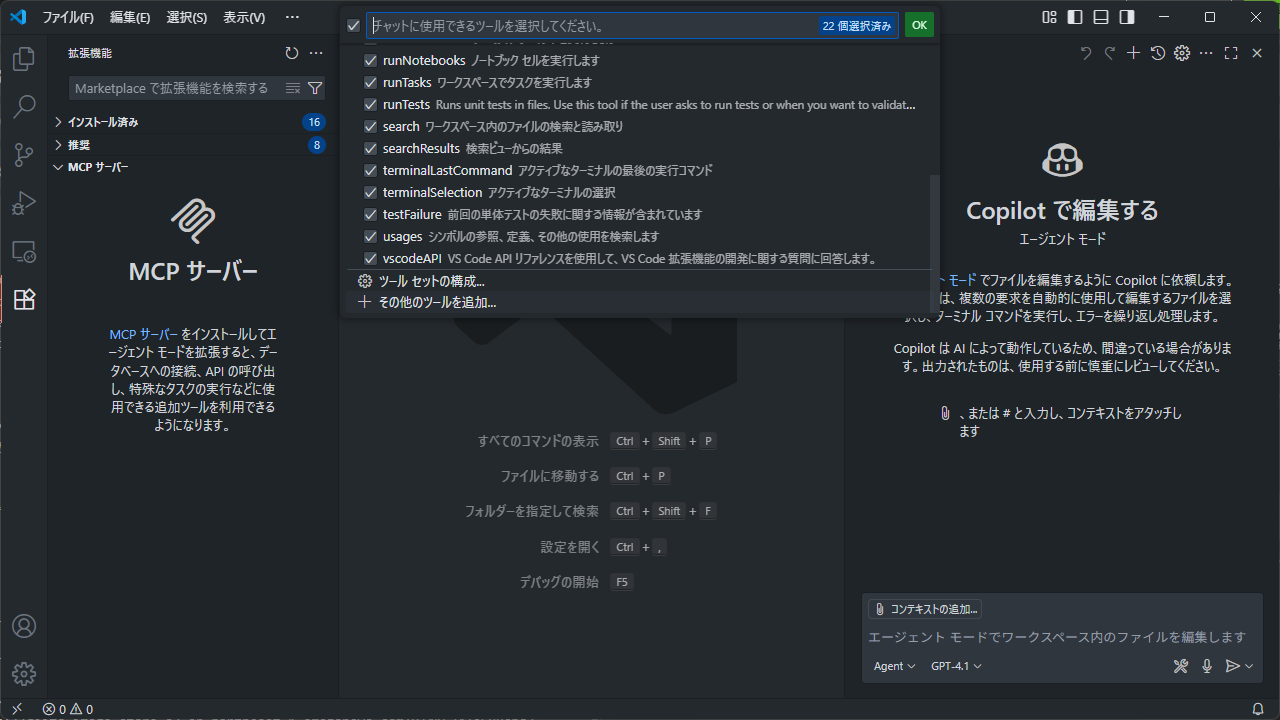This screenshot has height=720, width=1280.
Task: Maximize the chat panel
Action: (x=1231, y=53)
